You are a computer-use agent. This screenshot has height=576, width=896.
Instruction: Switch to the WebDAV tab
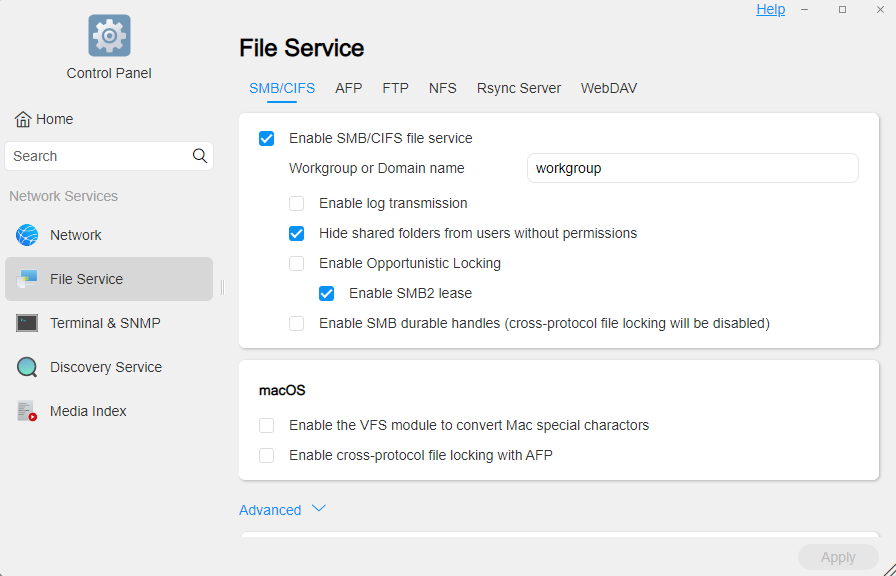point(608,88)
